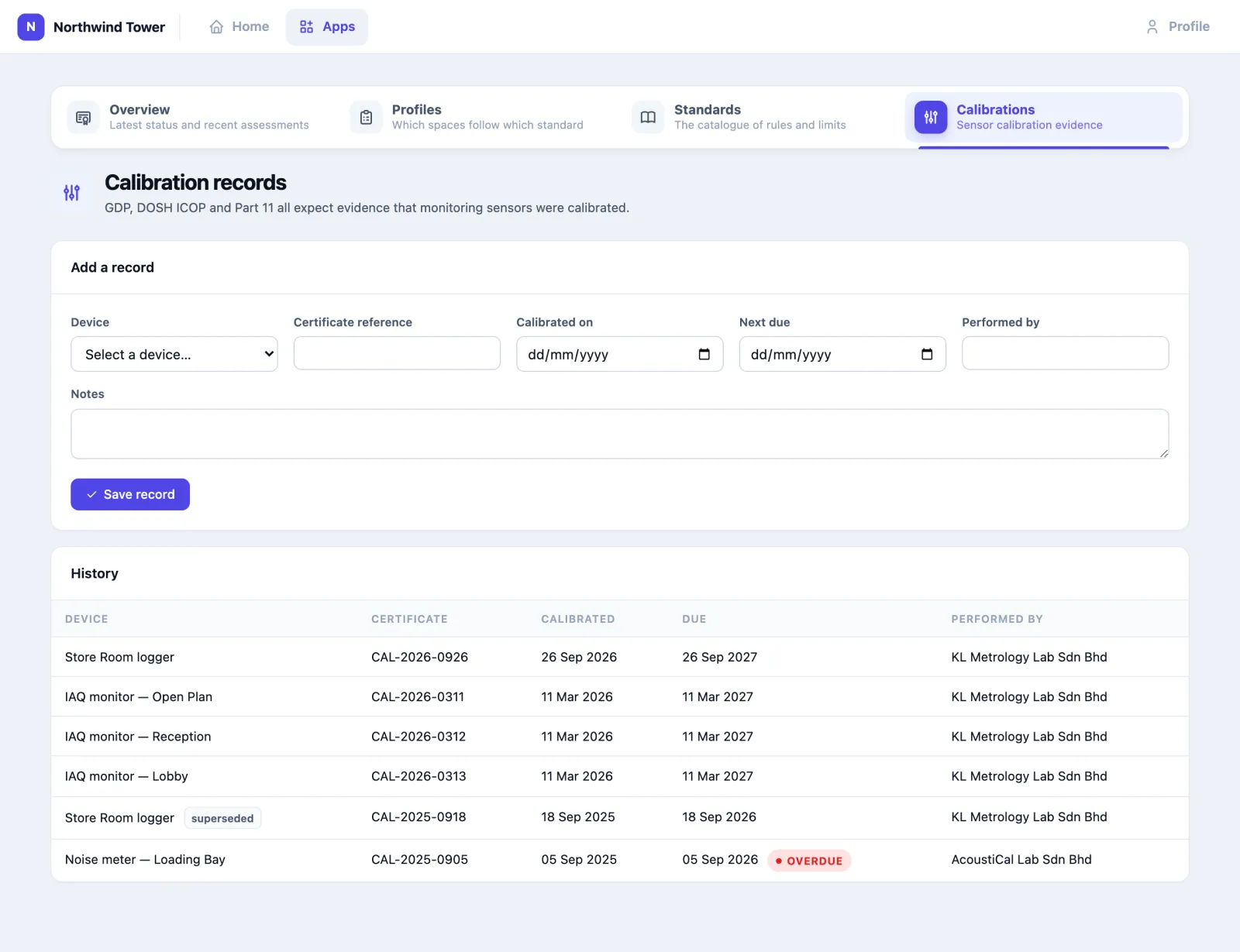
Task: Select IAQ monitor — Lobby device name
Action: [x=126, y=776]
